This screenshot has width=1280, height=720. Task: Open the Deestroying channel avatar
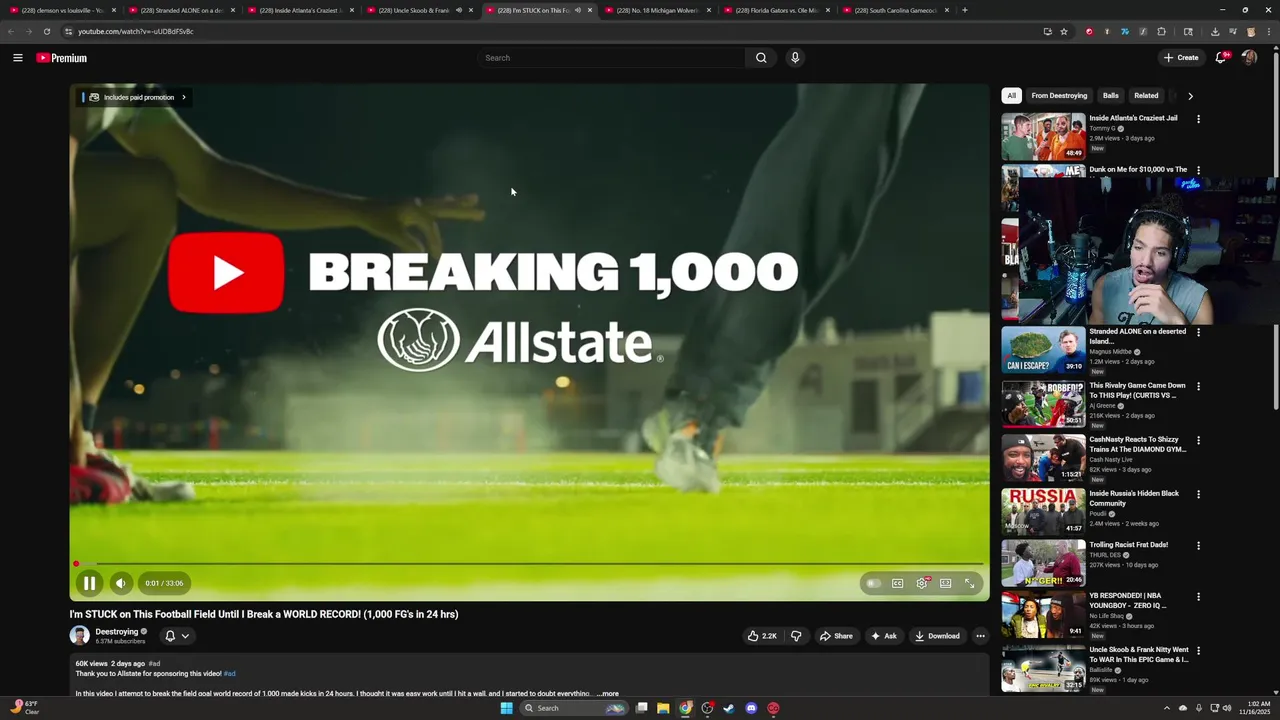point(79,636)
